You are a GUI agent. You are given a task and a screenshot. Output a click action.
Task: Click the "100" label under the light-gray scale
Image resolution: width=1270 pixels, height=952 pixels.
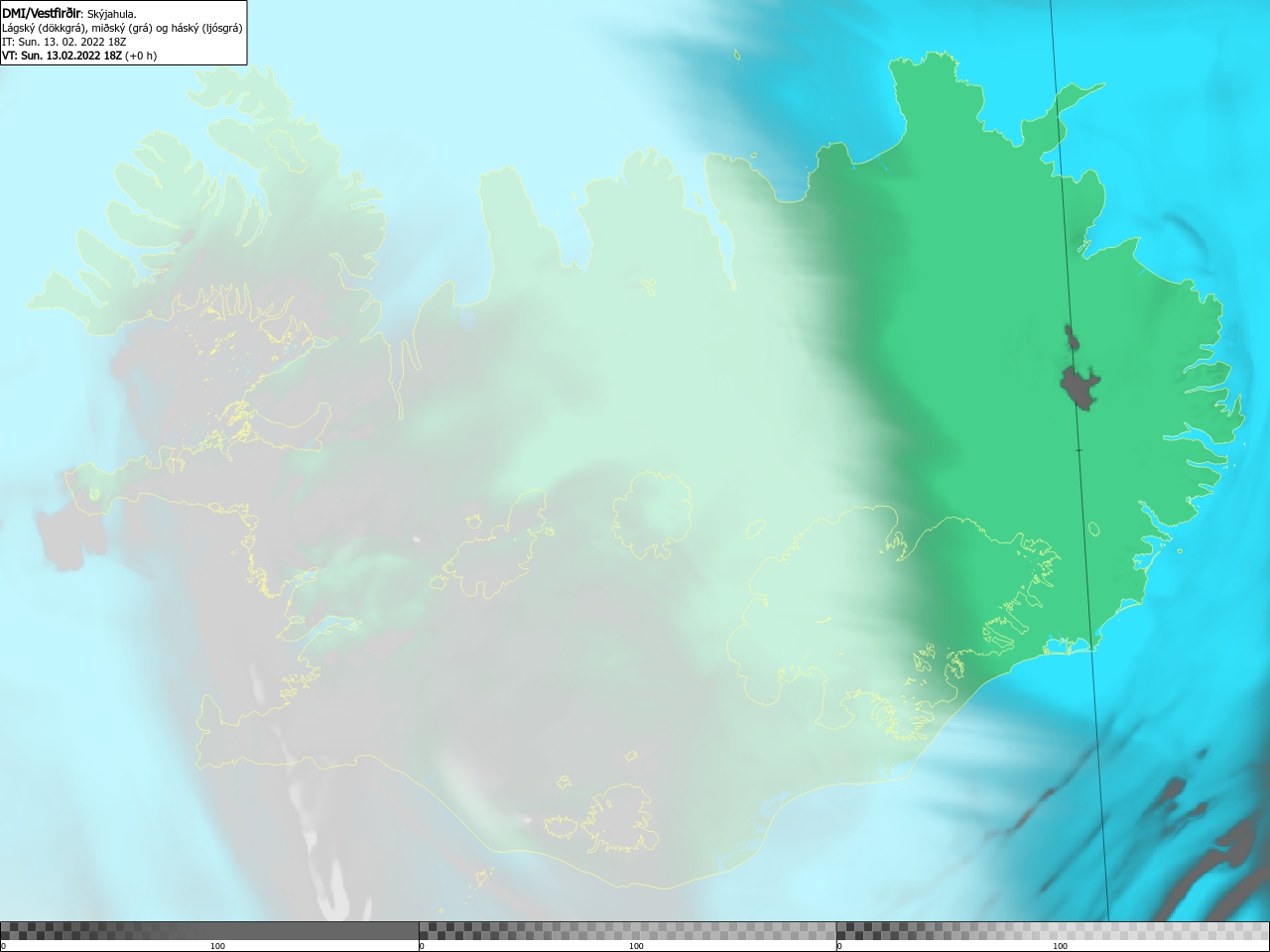(1060, 946)
